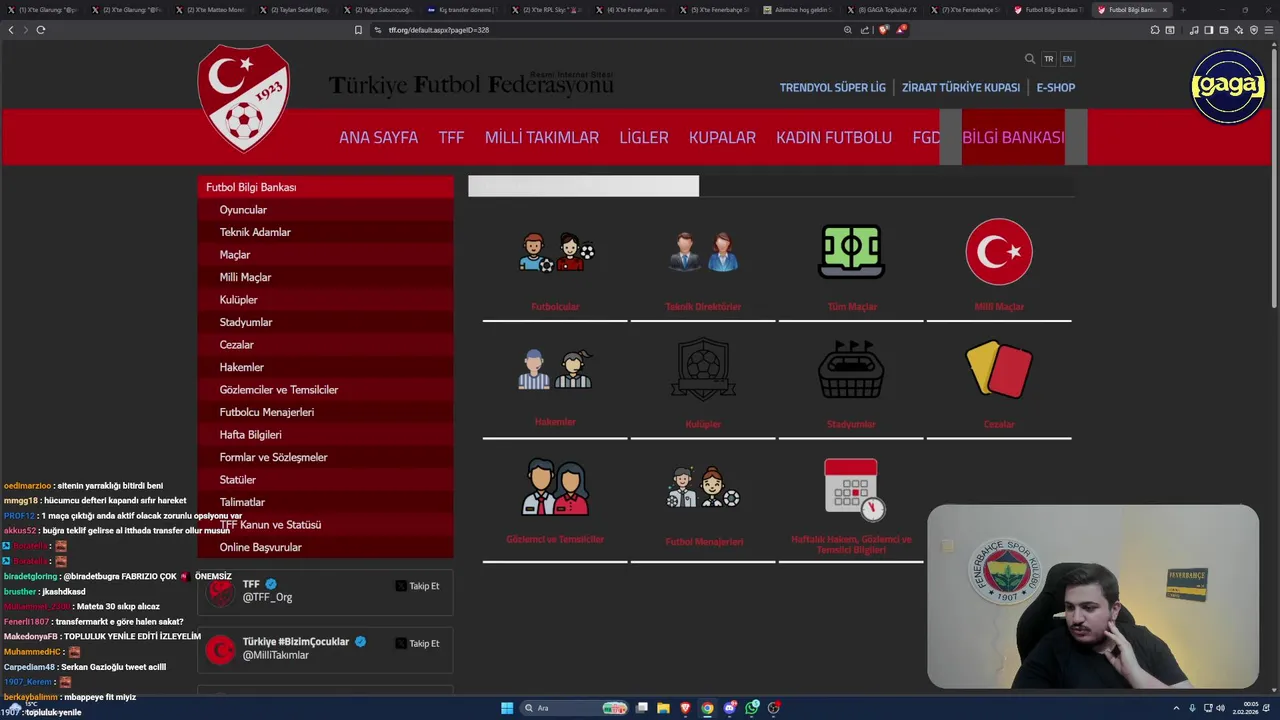Click the Windows taskbar search box
The height and width of the screenshot is (720, 1280).
coord(575,708)
